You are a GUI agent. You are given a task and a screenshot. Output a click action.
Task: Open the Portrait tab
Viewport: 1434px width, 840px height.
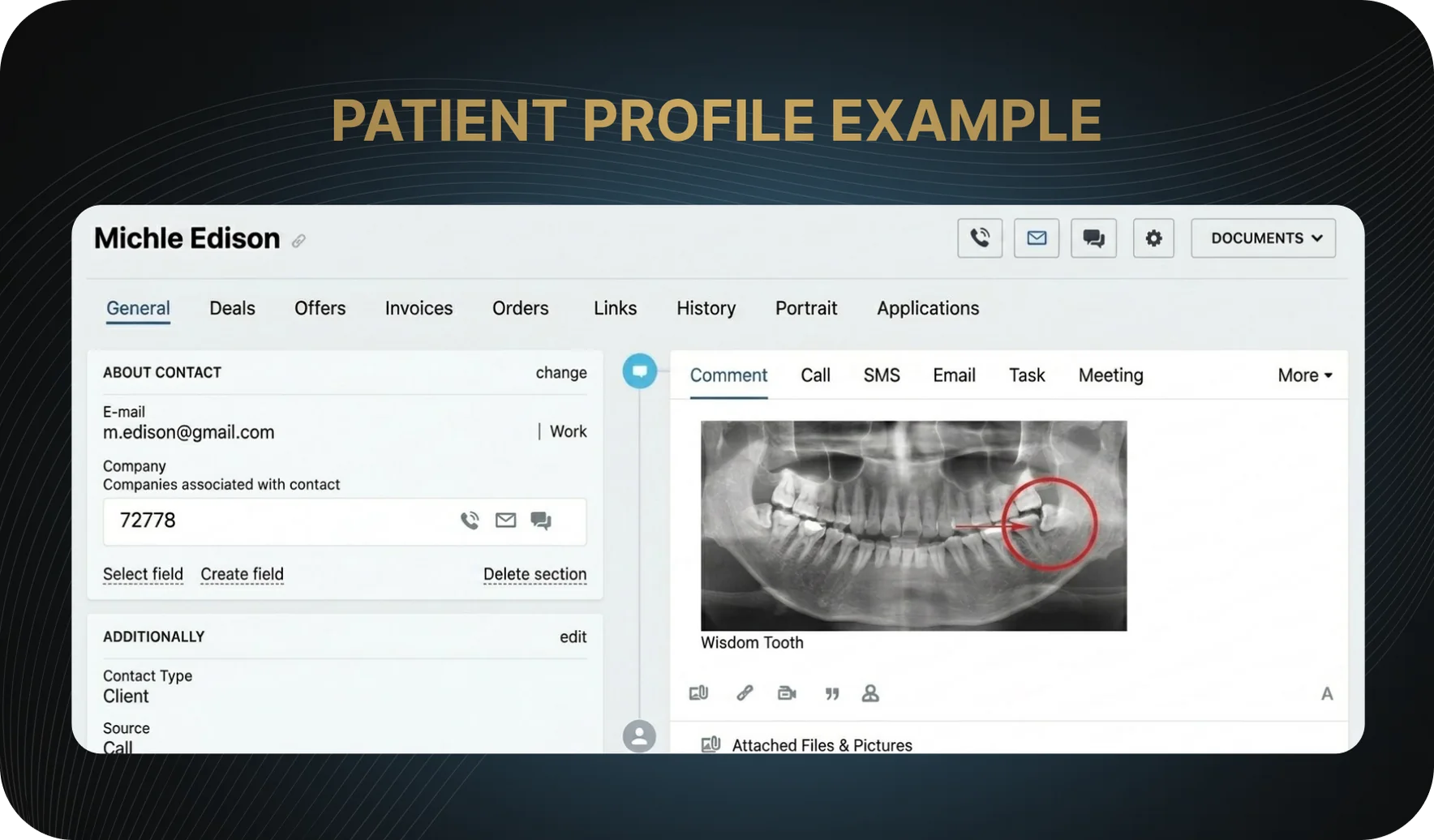[805, 308]
